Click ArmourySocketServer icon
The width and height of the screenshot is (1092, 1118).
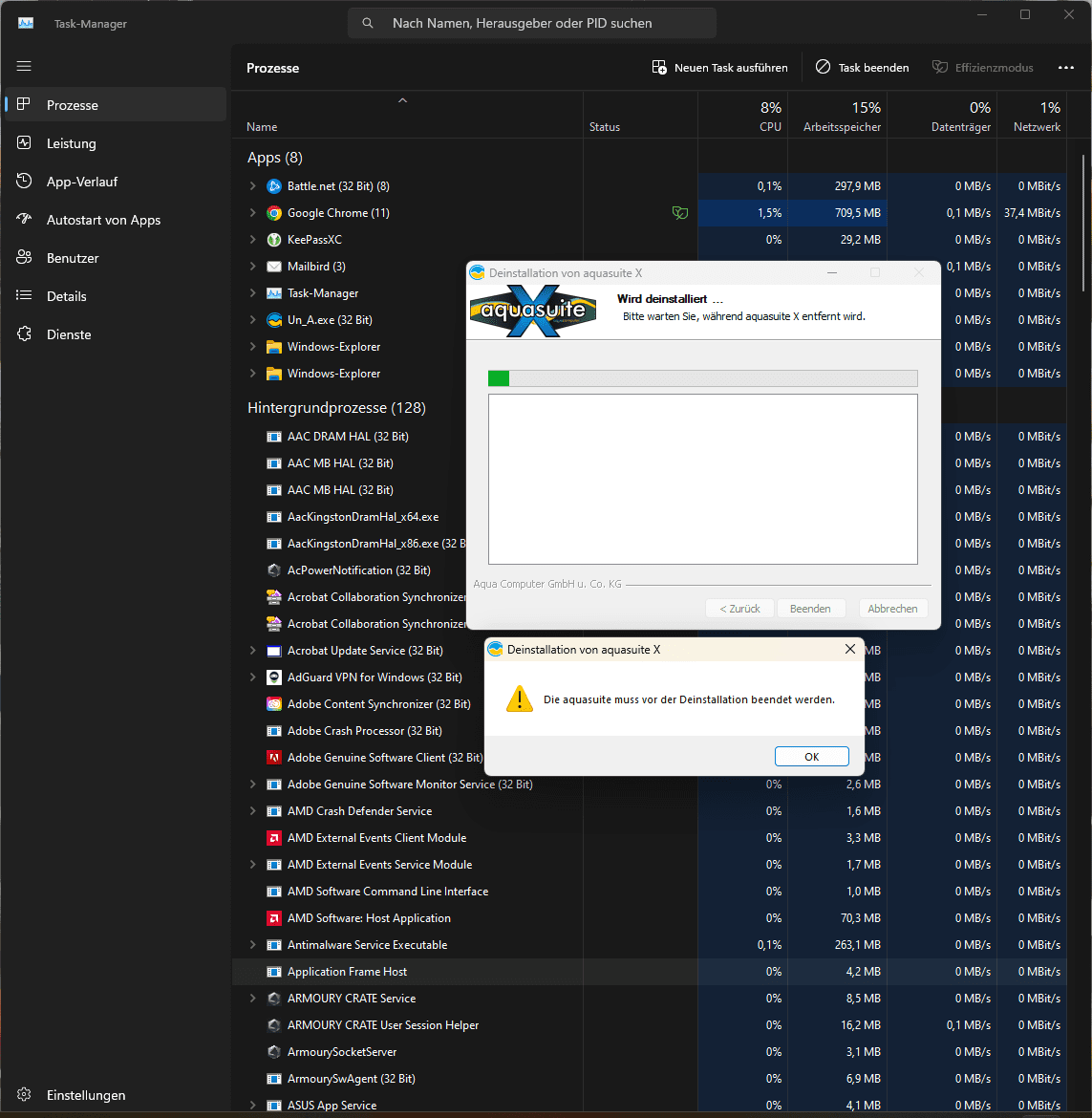(x=273, y=1052)
